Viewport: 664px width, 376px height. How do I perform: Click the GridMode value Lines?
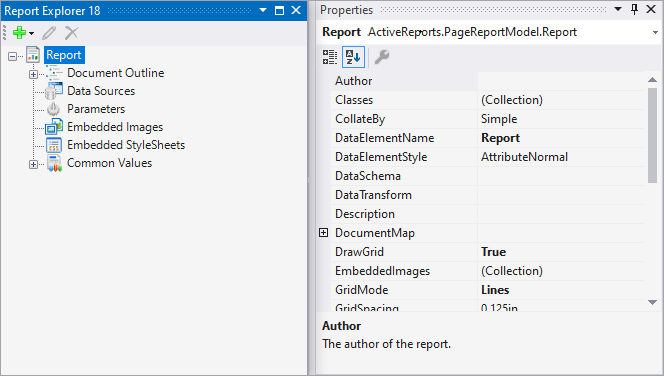click(495, 290)
